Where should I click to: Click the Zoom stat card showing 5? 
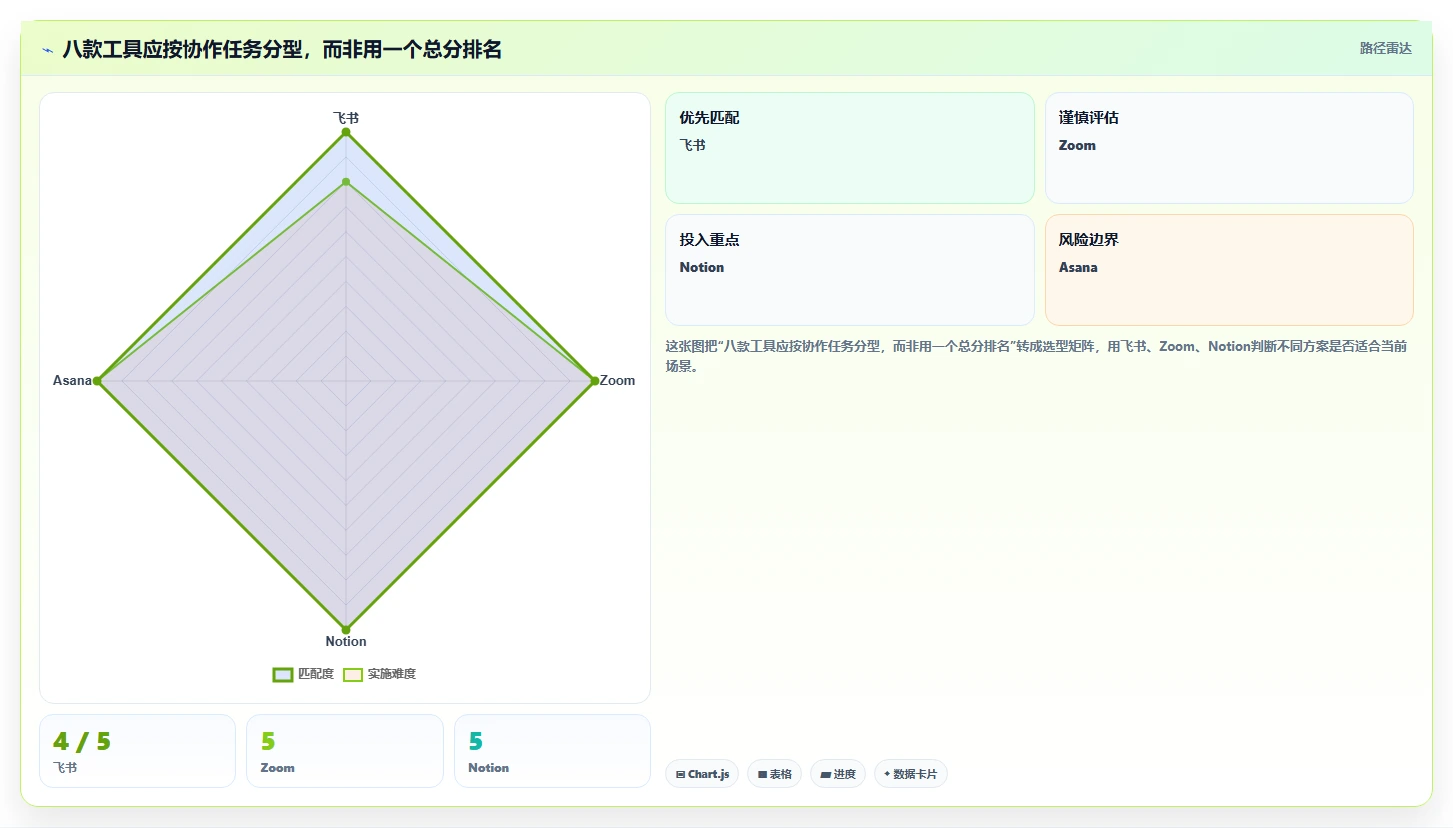pyautogui.click(x=344, y=751)
